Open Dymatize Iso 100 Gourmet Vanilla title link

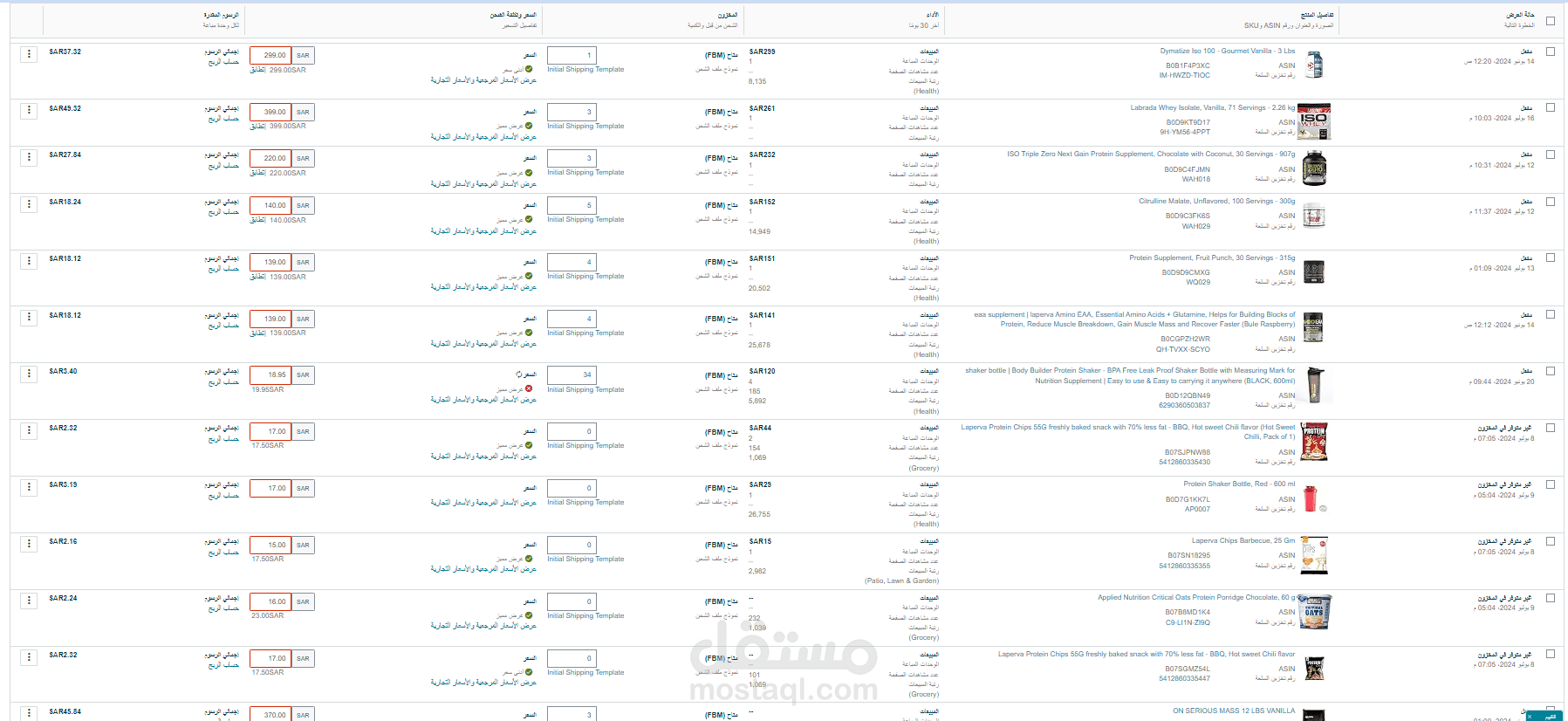(1228, 51)
